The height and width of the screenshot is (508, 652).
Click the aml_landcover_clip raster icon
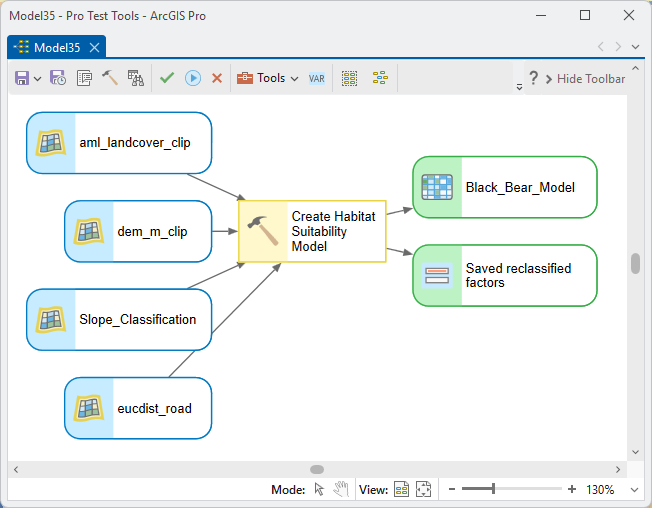(51, 143)
